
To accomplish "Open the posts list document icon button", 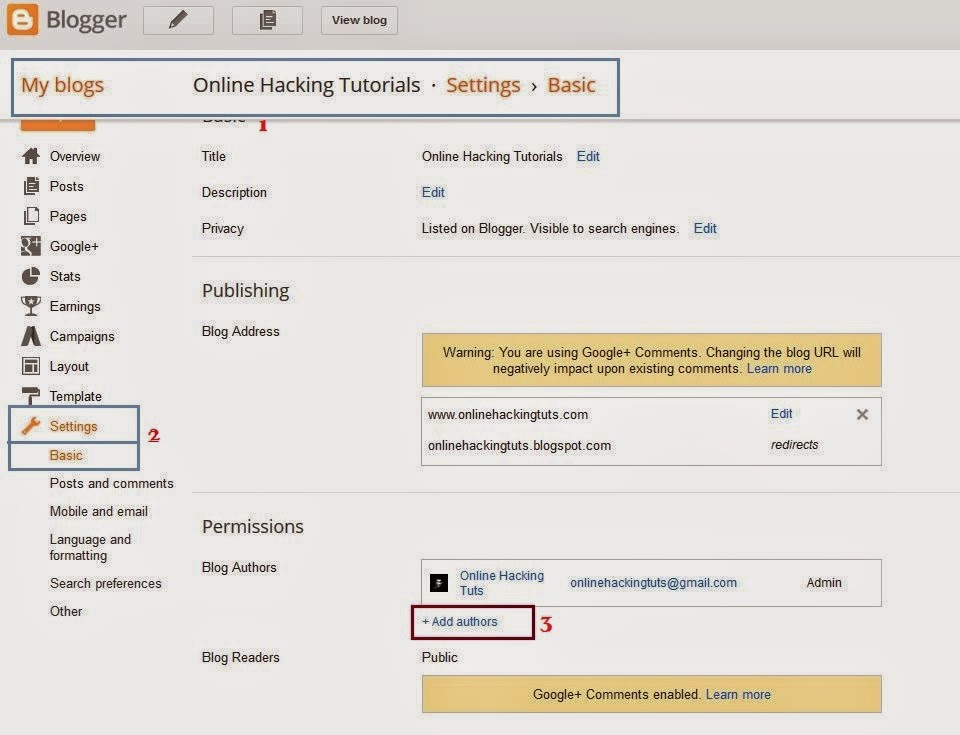I will tap(267, 20).
